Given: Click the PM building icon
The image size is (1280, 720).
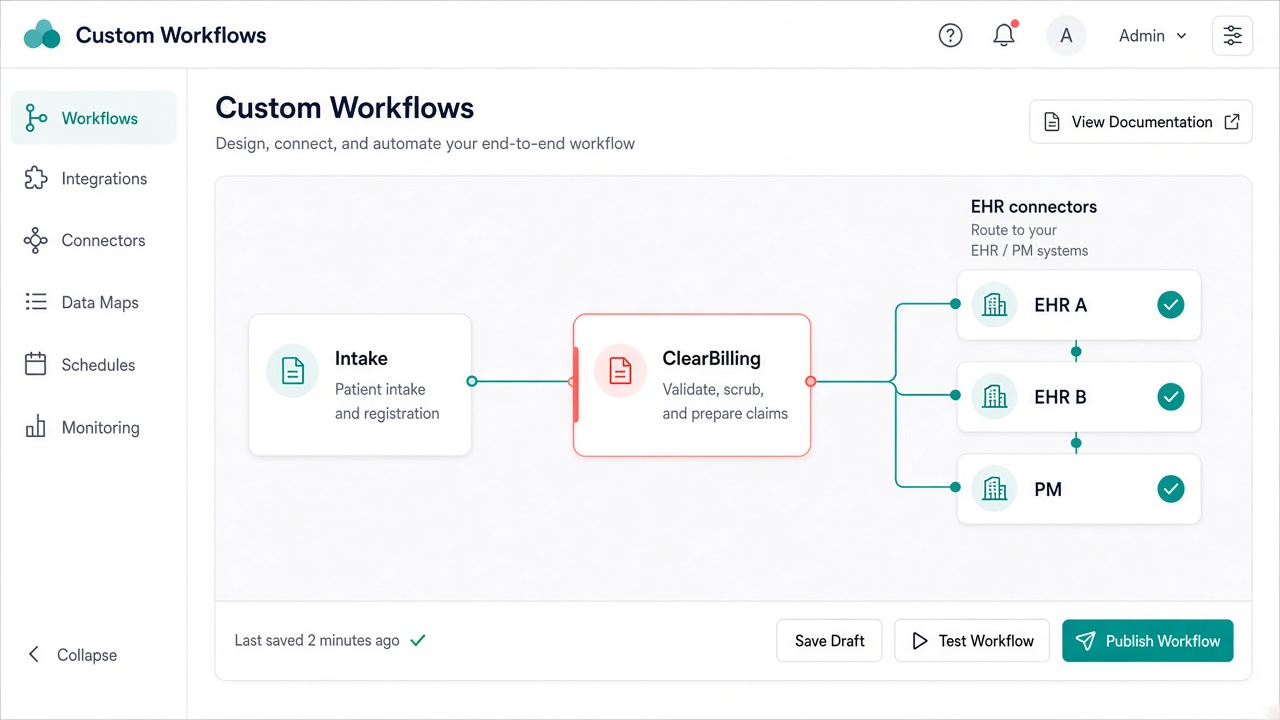Looking at the screenshot, I should tap(994, 489).
